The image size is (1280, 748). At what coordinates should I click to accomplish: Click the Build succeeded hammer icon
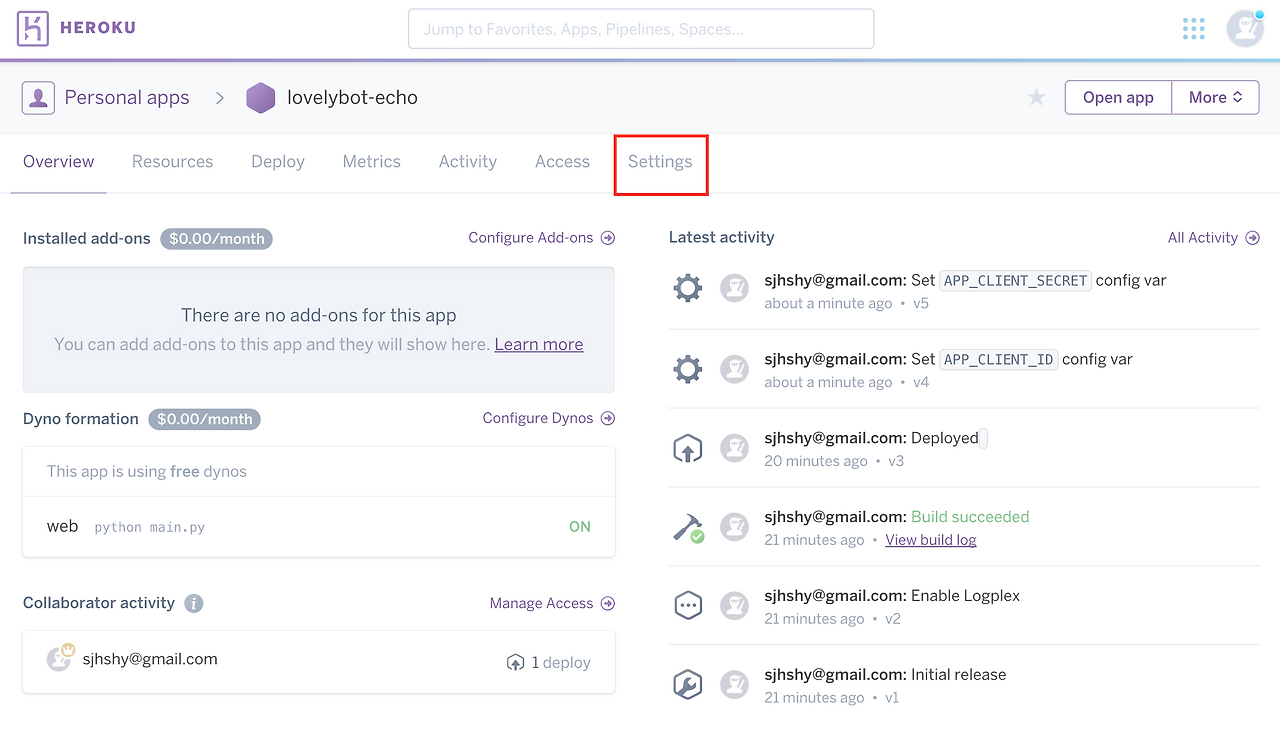(689, 528)
